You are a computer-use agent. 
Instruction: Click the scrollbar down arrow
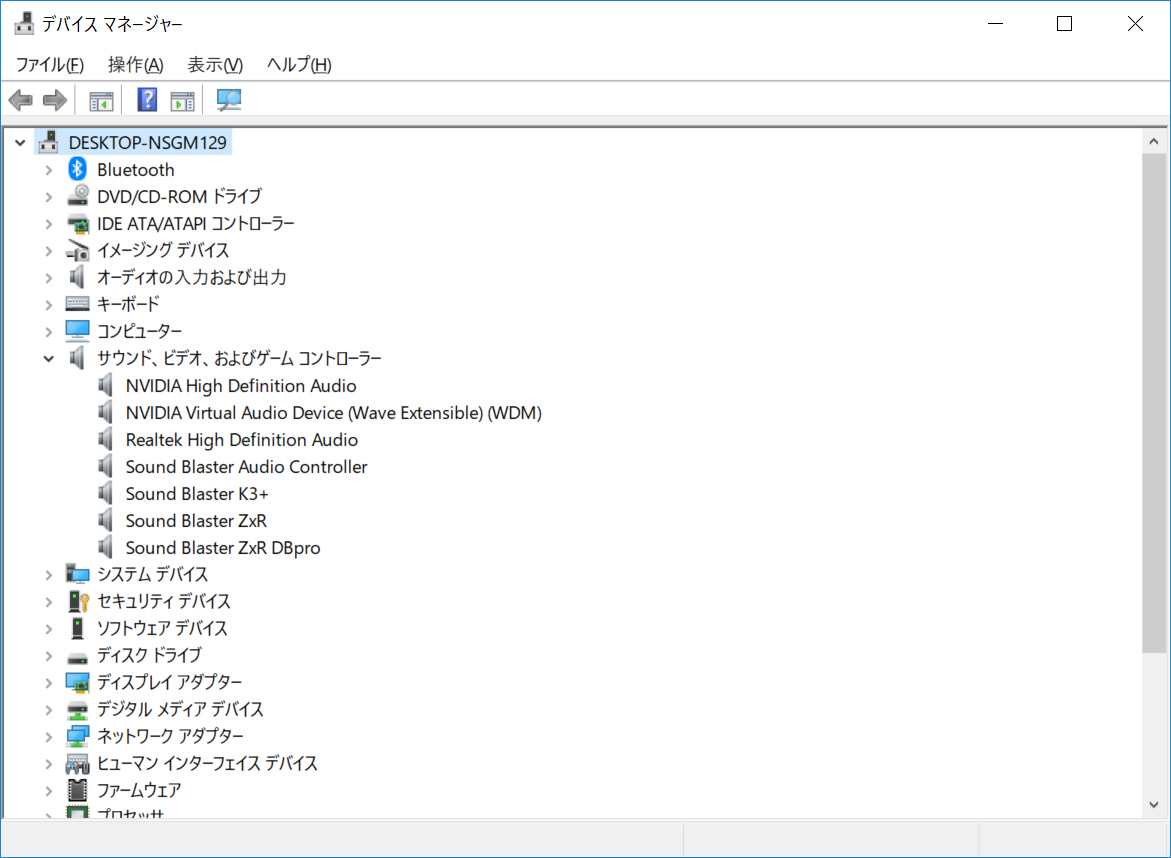(x=1154, y=804)
